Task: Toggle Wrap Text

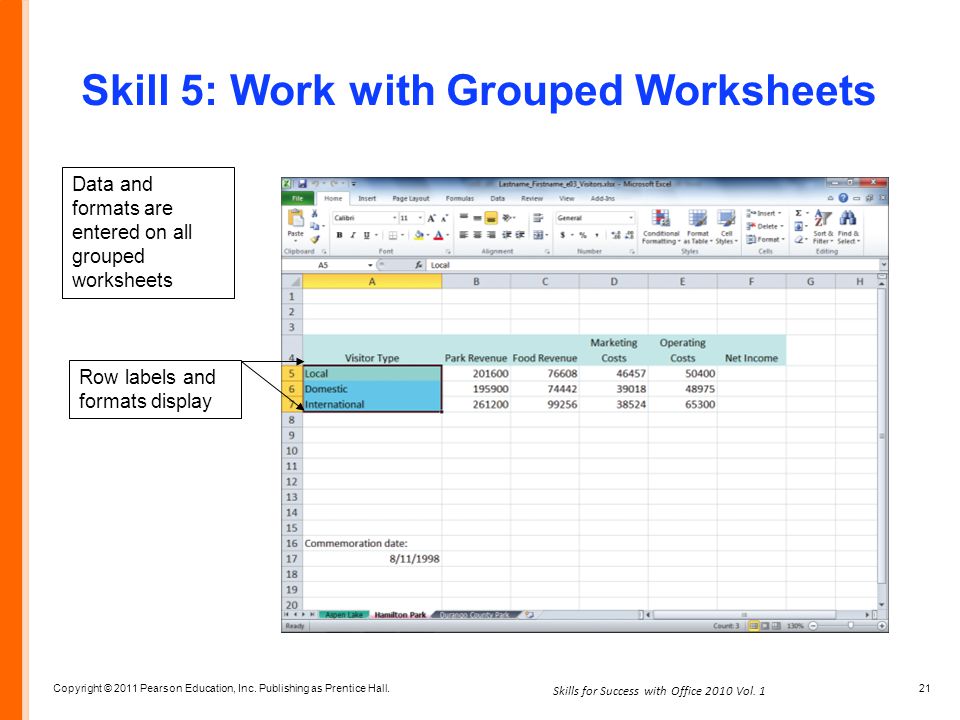Action: tap(538, 217)
